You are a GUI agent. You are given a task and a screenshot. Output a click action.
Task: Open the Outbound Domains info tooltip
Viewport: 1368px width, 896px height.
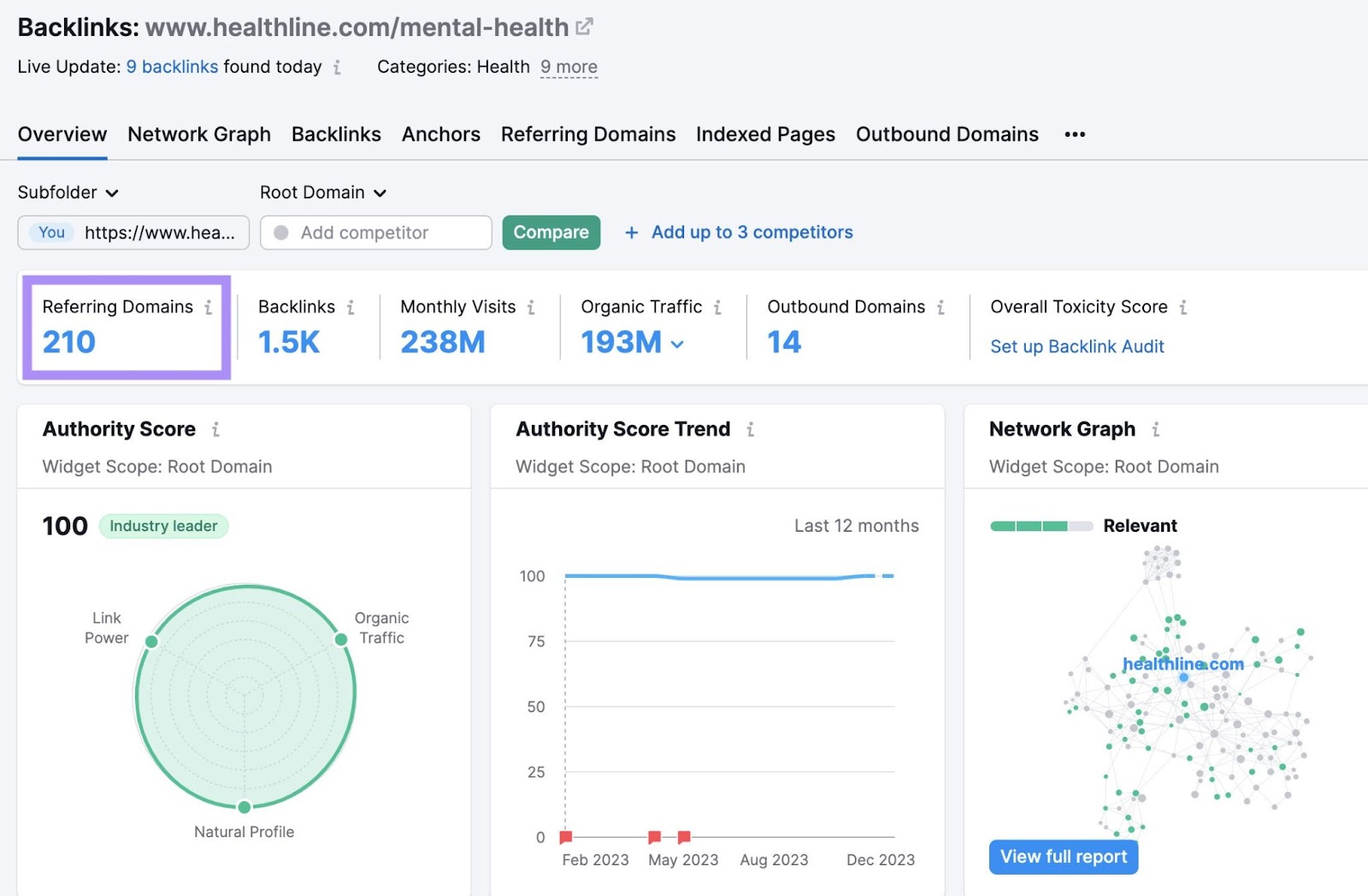(x=941, y=307)
